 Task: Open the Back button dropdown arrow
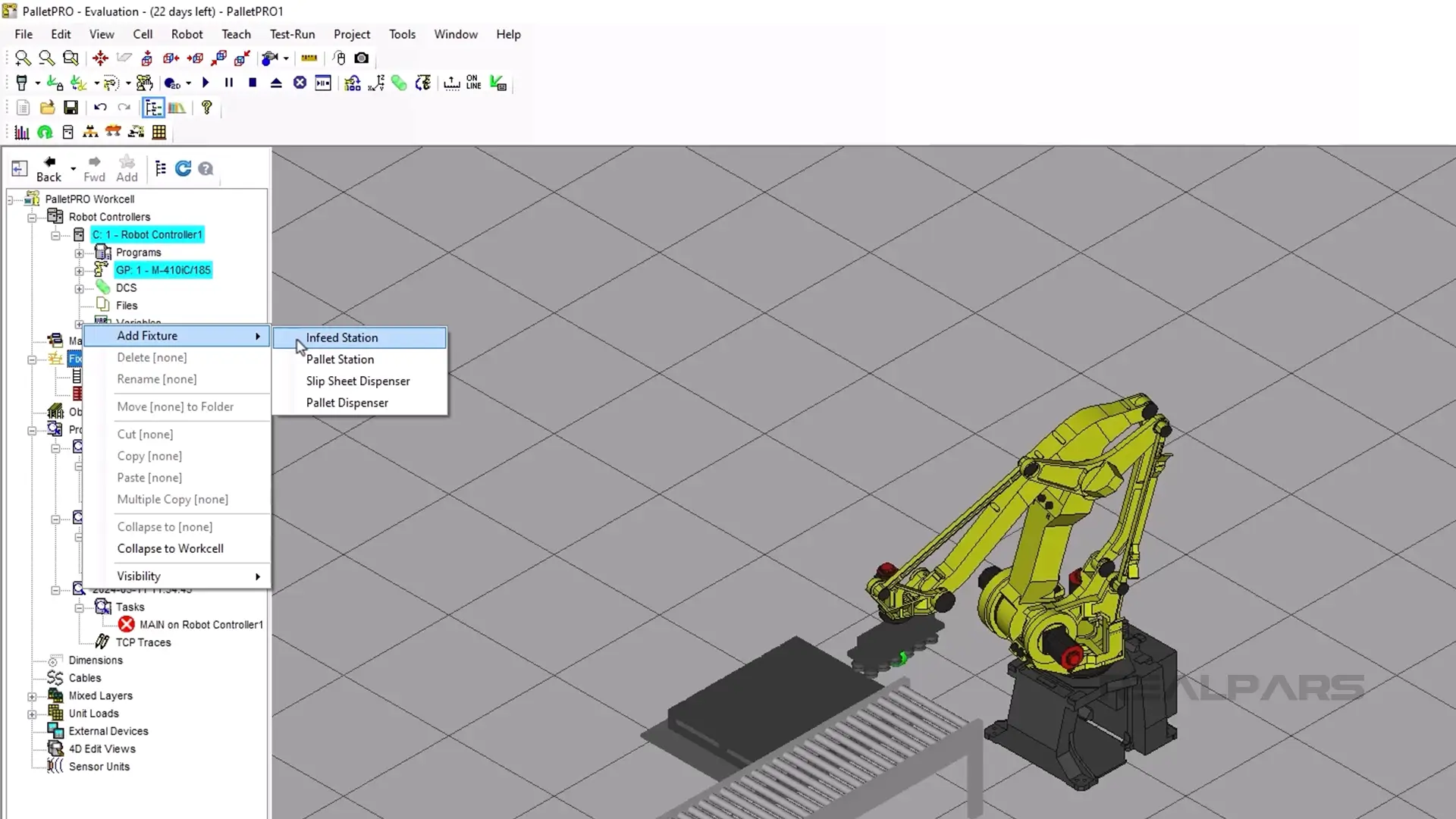point(73,168)
